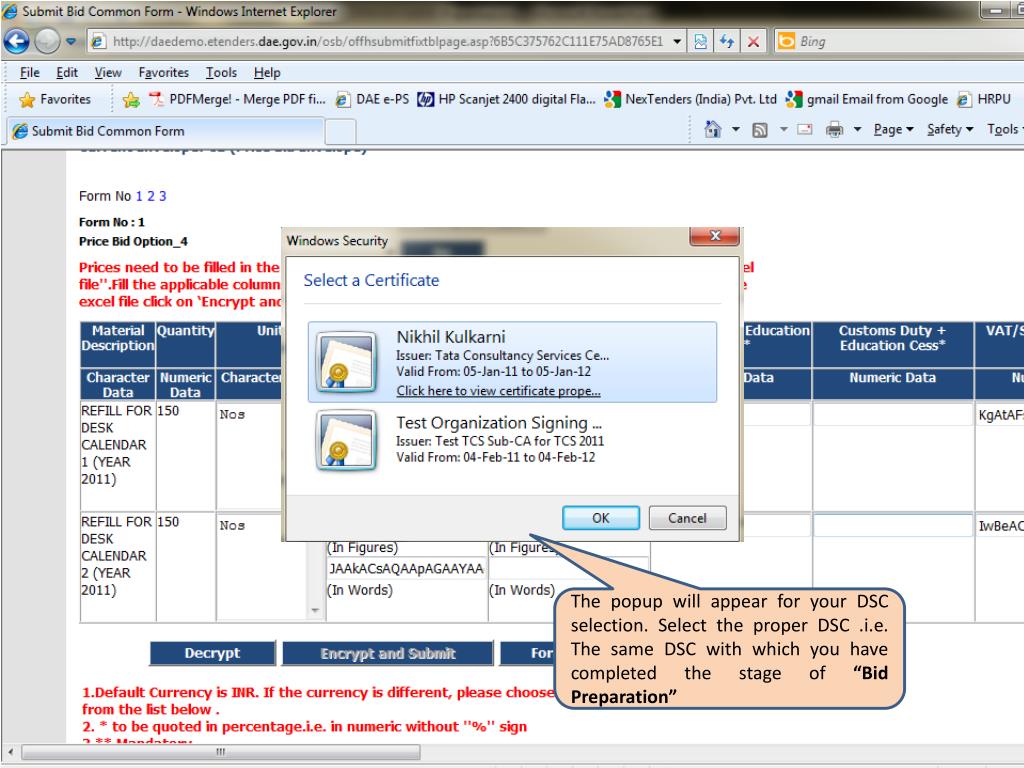Open the Tools command bar menu
The image size is (1024, 768).
pos(1004,129)
